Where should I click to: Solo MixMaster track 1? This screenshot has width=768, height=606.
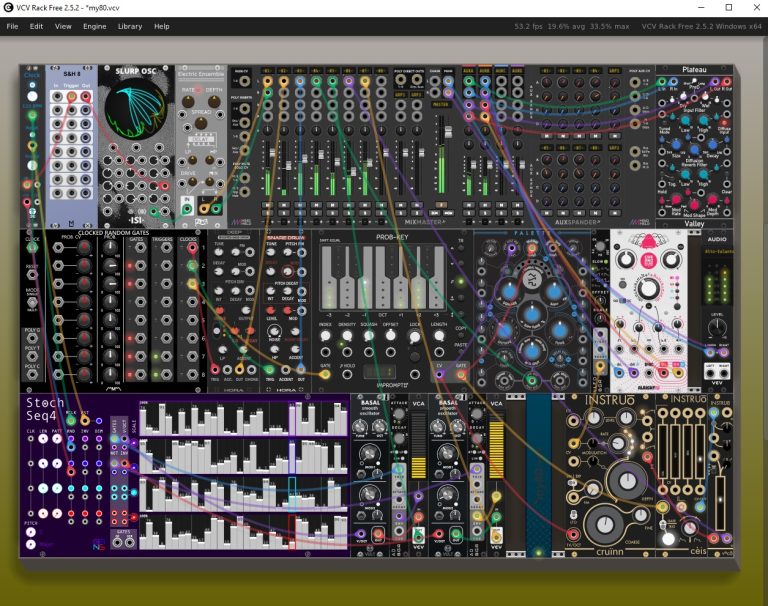tap(267, 213)
